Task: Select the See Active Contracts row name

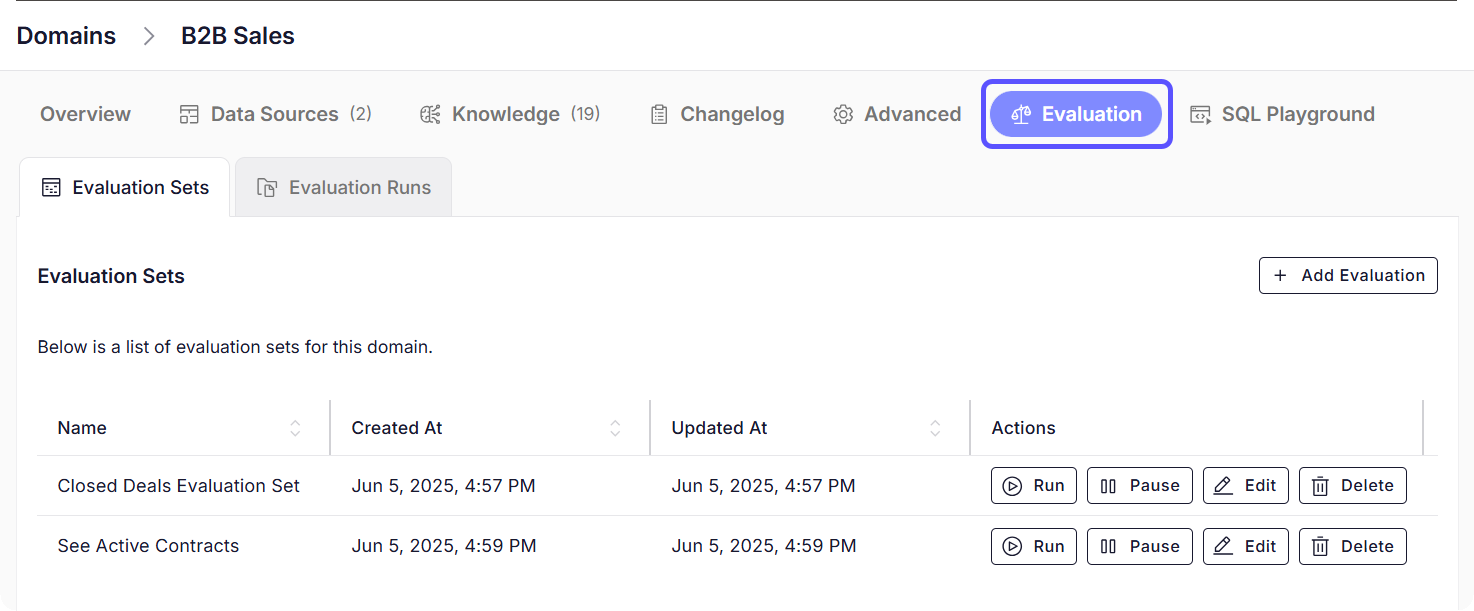Action: (x=148, y=546)
